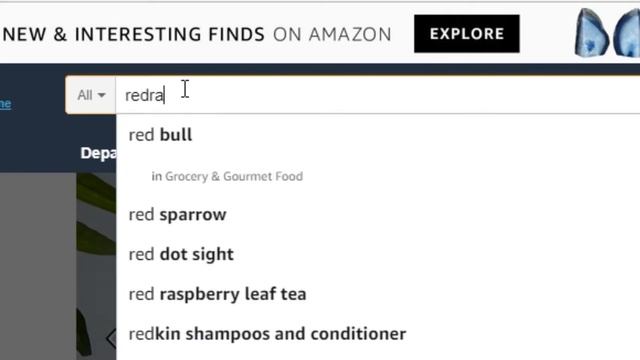Image resolution: width=640 pixels, height=360 pixels.
Task: Click the EXPLORE button in the banner
Action: click(x=467, y=34)
